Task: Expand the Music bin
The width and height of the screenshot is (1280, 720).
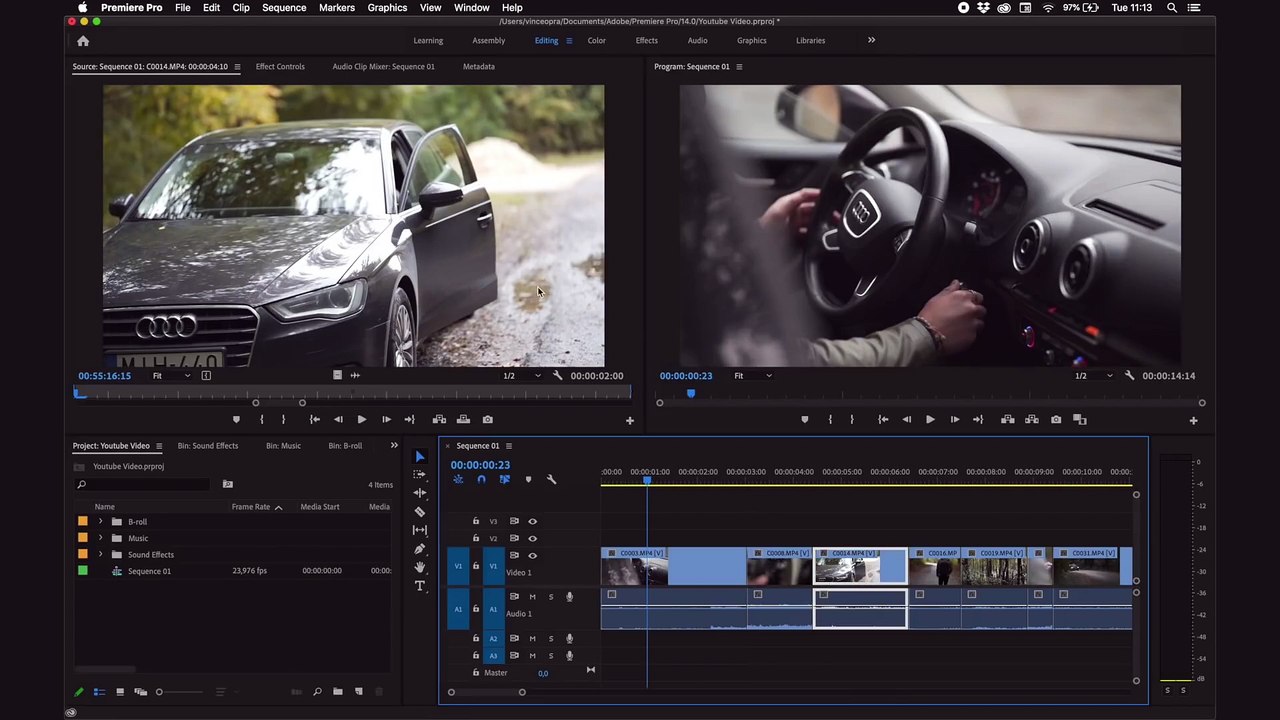Action: point(100,538)
